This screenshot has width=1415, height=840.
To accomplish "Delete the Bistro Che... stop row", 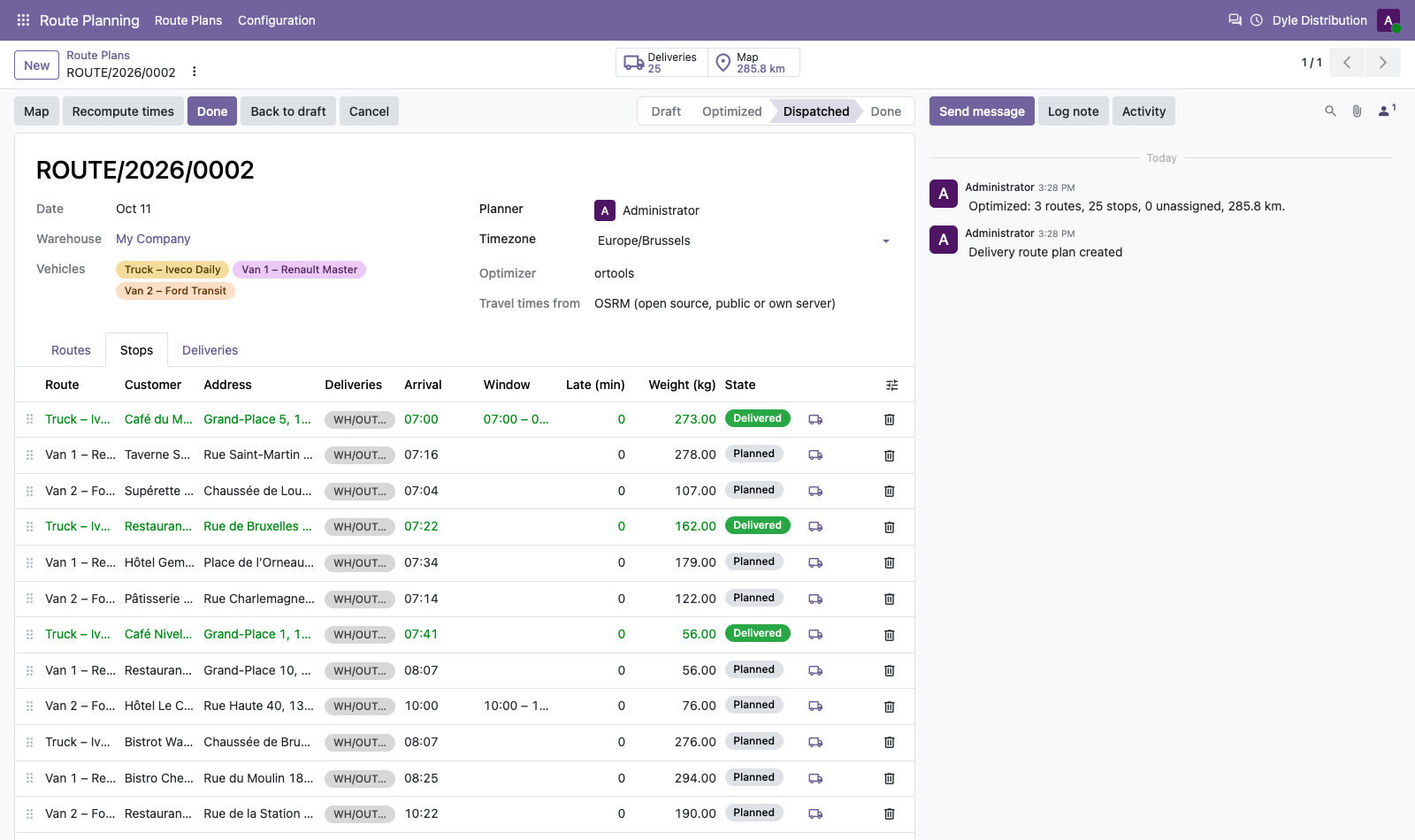I will (x=890, y=778).
